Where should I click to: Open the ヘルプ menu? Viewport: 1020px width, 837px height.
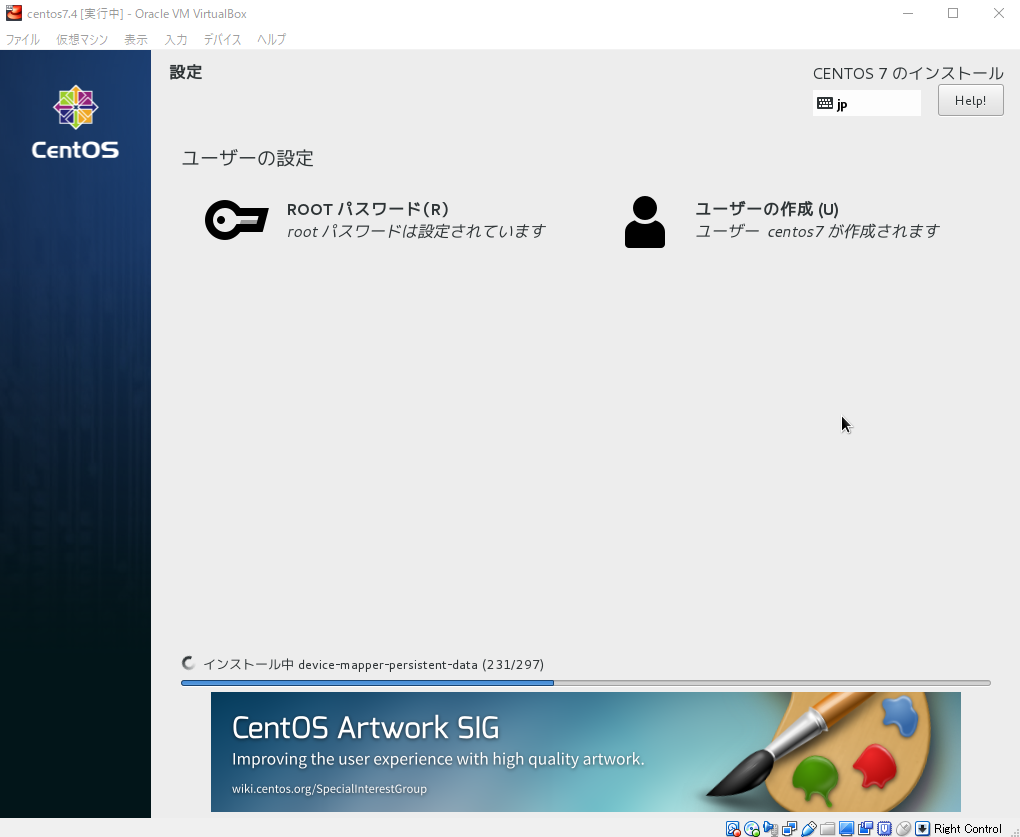point(271,40)
